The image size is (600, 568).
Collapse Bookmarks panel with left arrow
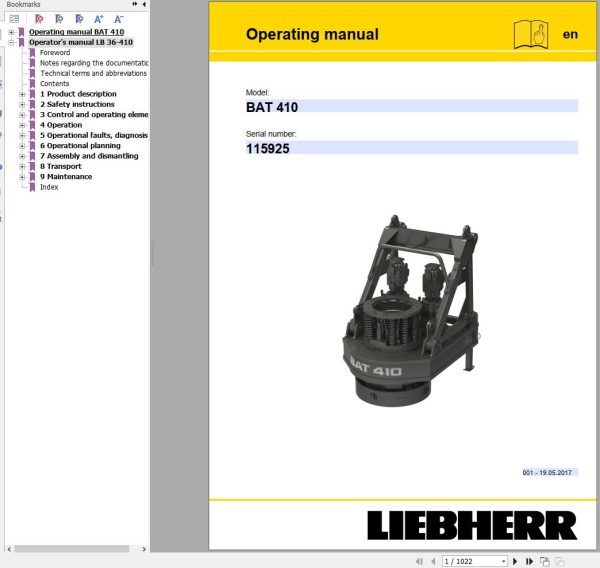pyautogui.click(x=144, y=4)
